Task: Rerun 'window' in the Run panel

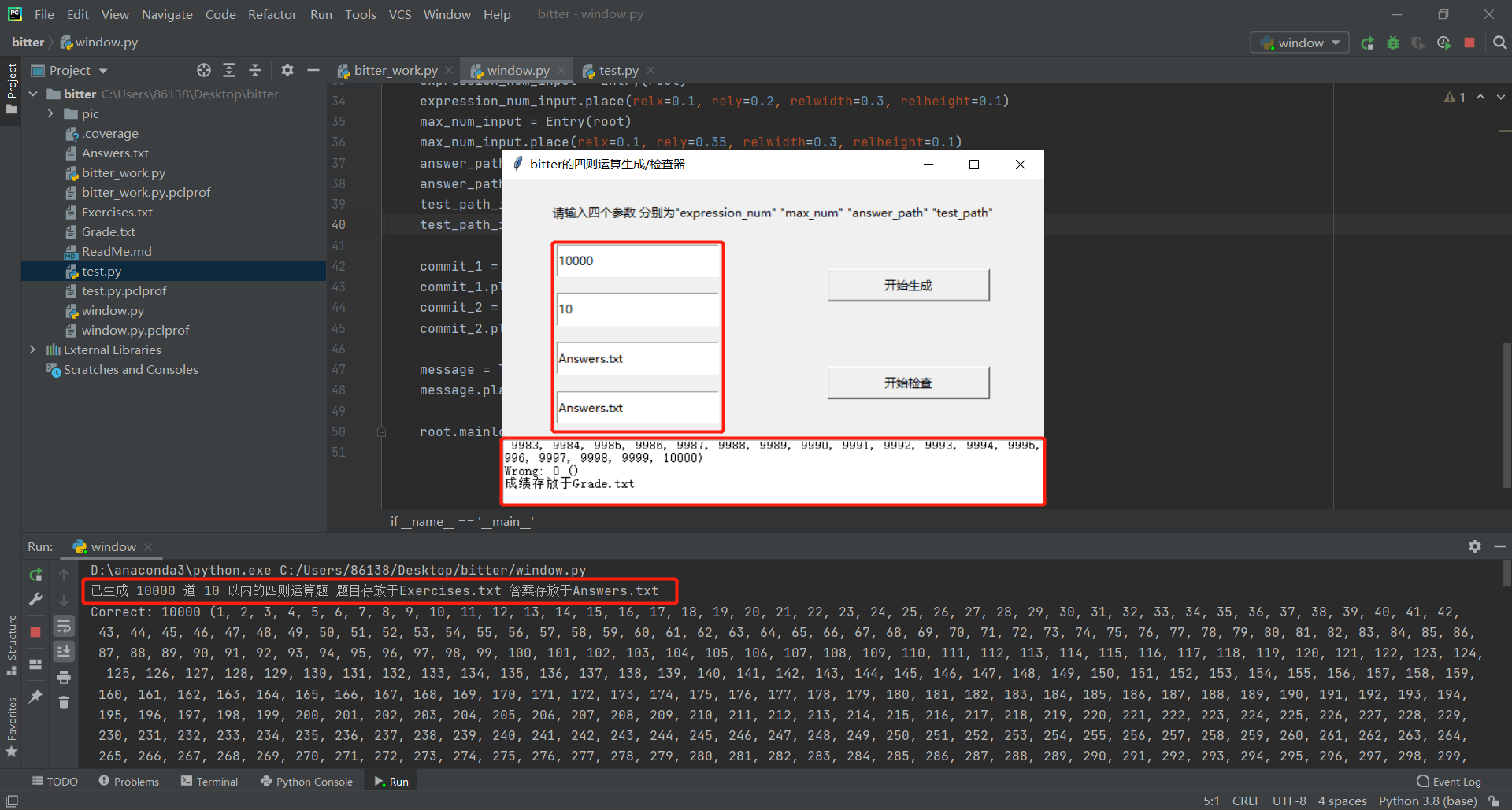Action: pyautogui.click(x=35, y=575)
